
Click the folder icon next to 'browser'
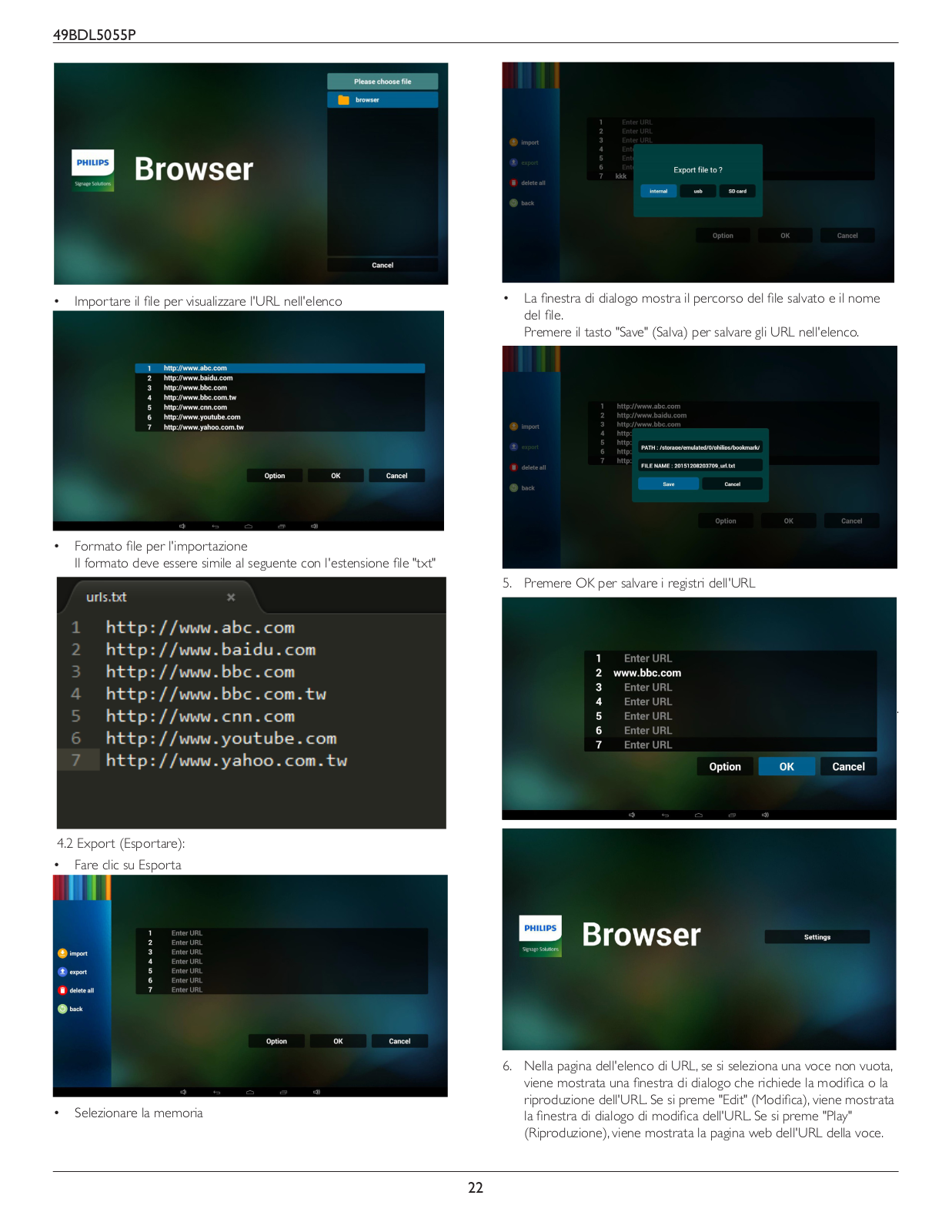click(344, 100)
